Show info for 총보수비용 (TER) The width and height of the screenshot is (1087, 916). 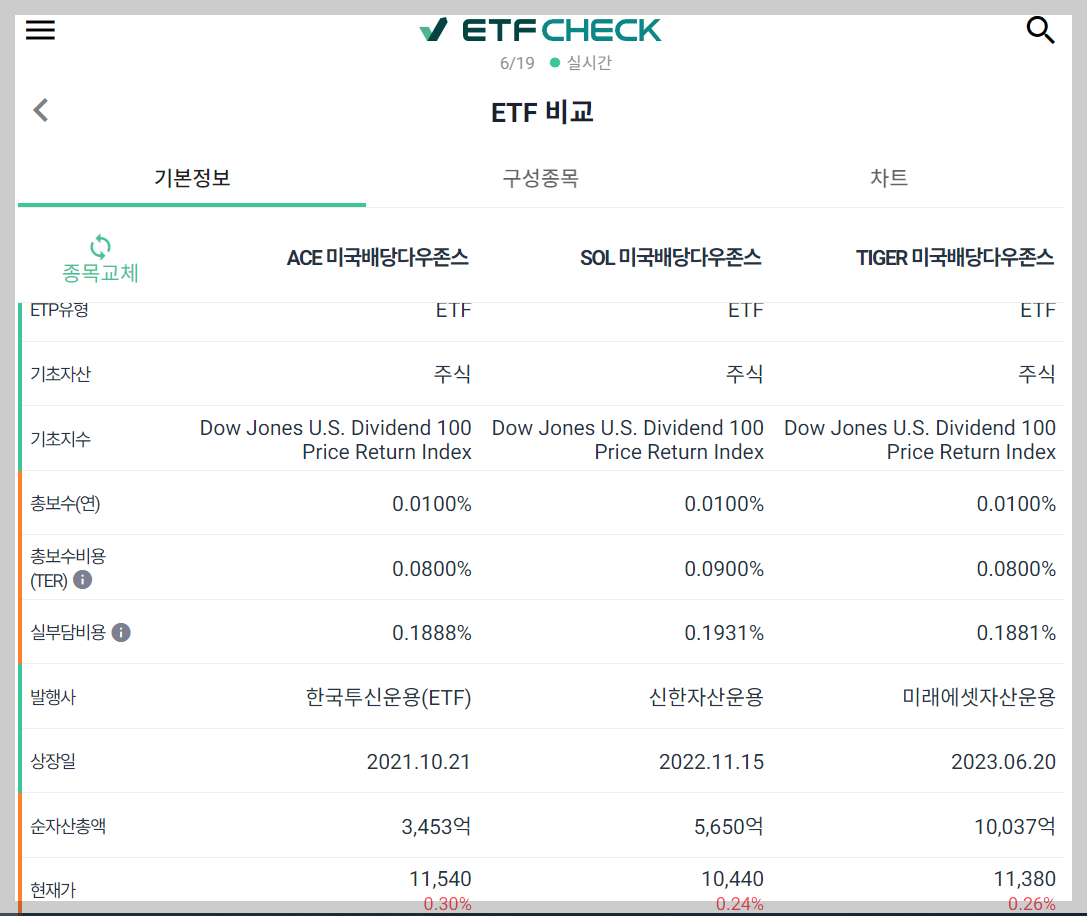point(82,579)
